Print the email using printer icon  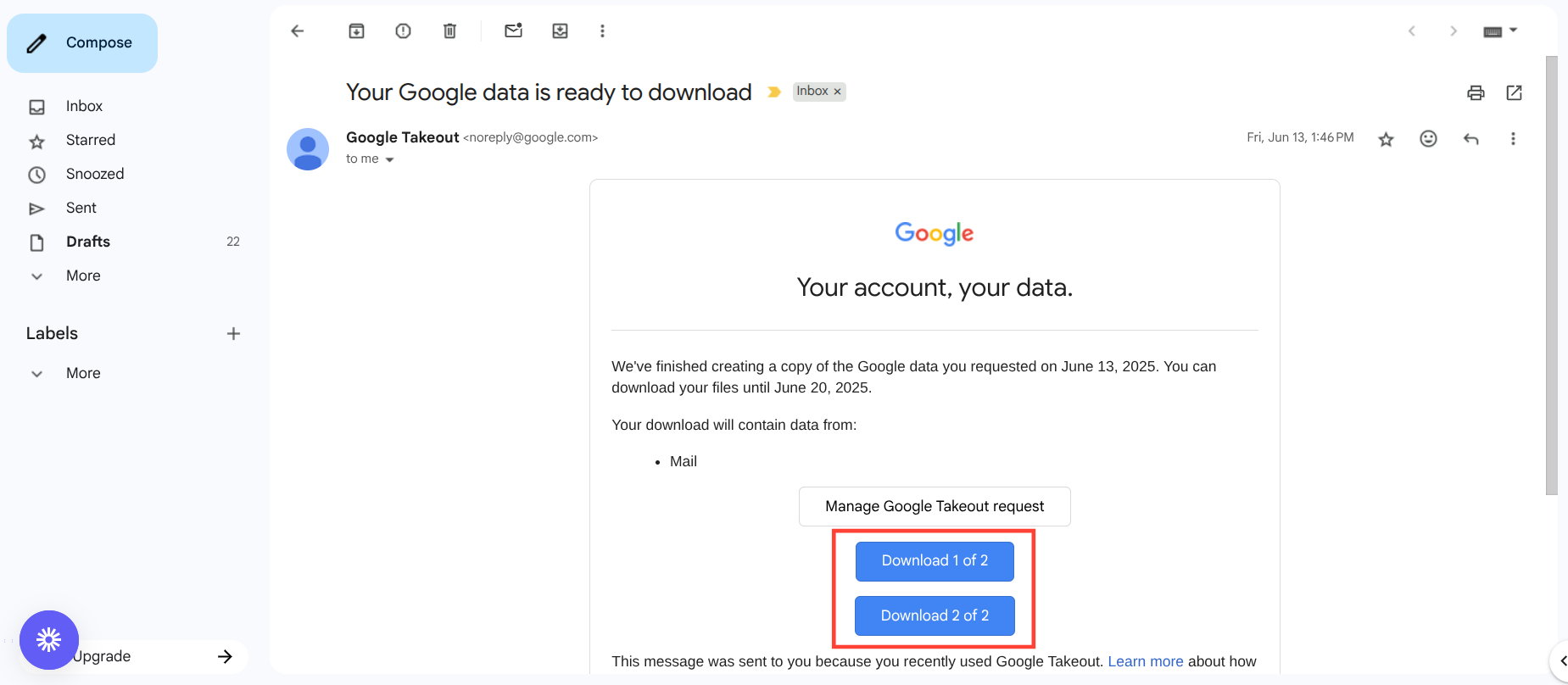[x=1476, y=92]
